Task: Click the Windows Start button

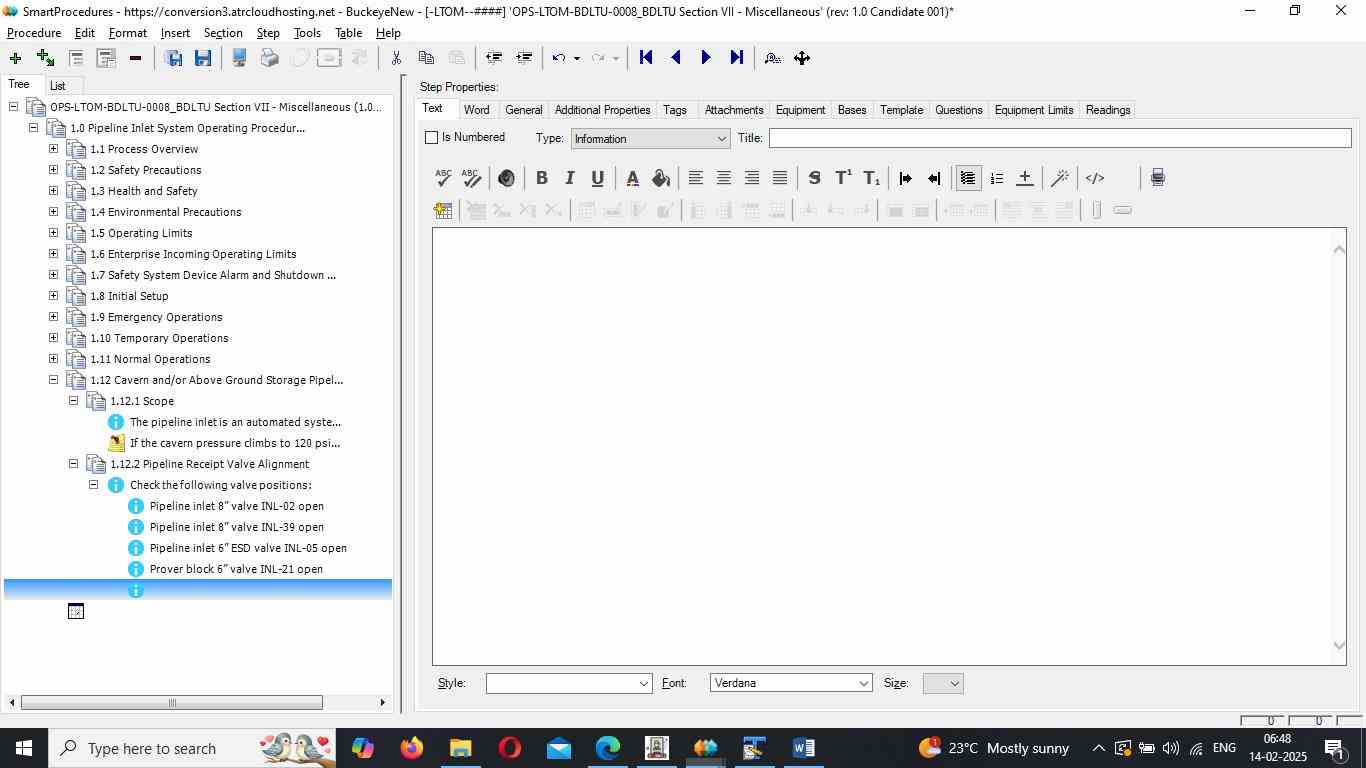Action: pyautogui.click(x=23, y=748)
